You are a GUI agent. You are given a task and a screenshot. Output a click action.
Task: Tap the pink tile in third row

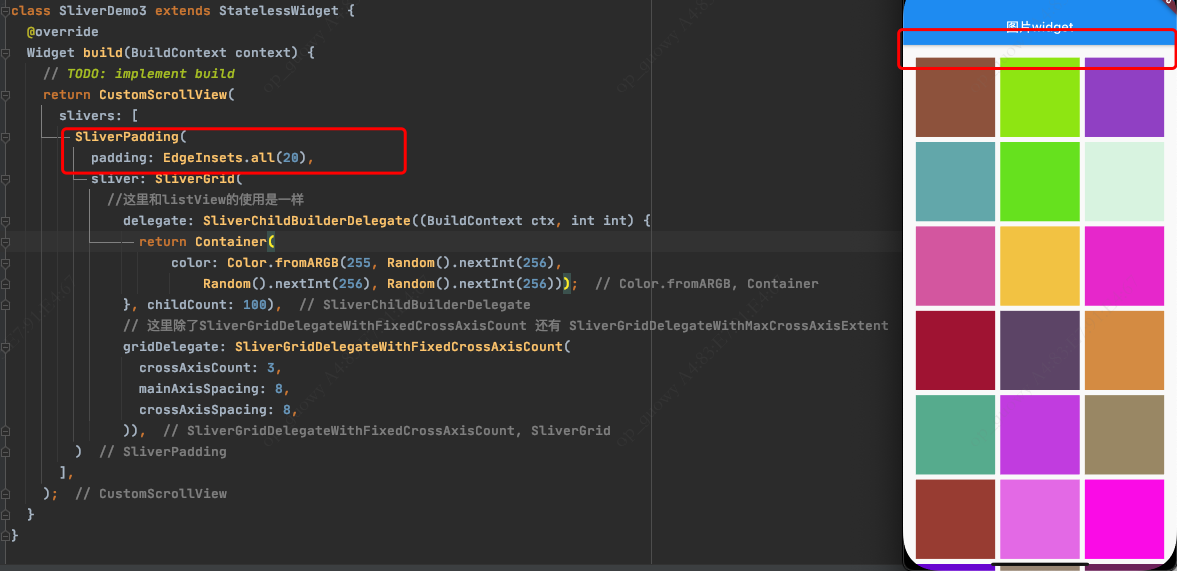(x=956, y=266)
